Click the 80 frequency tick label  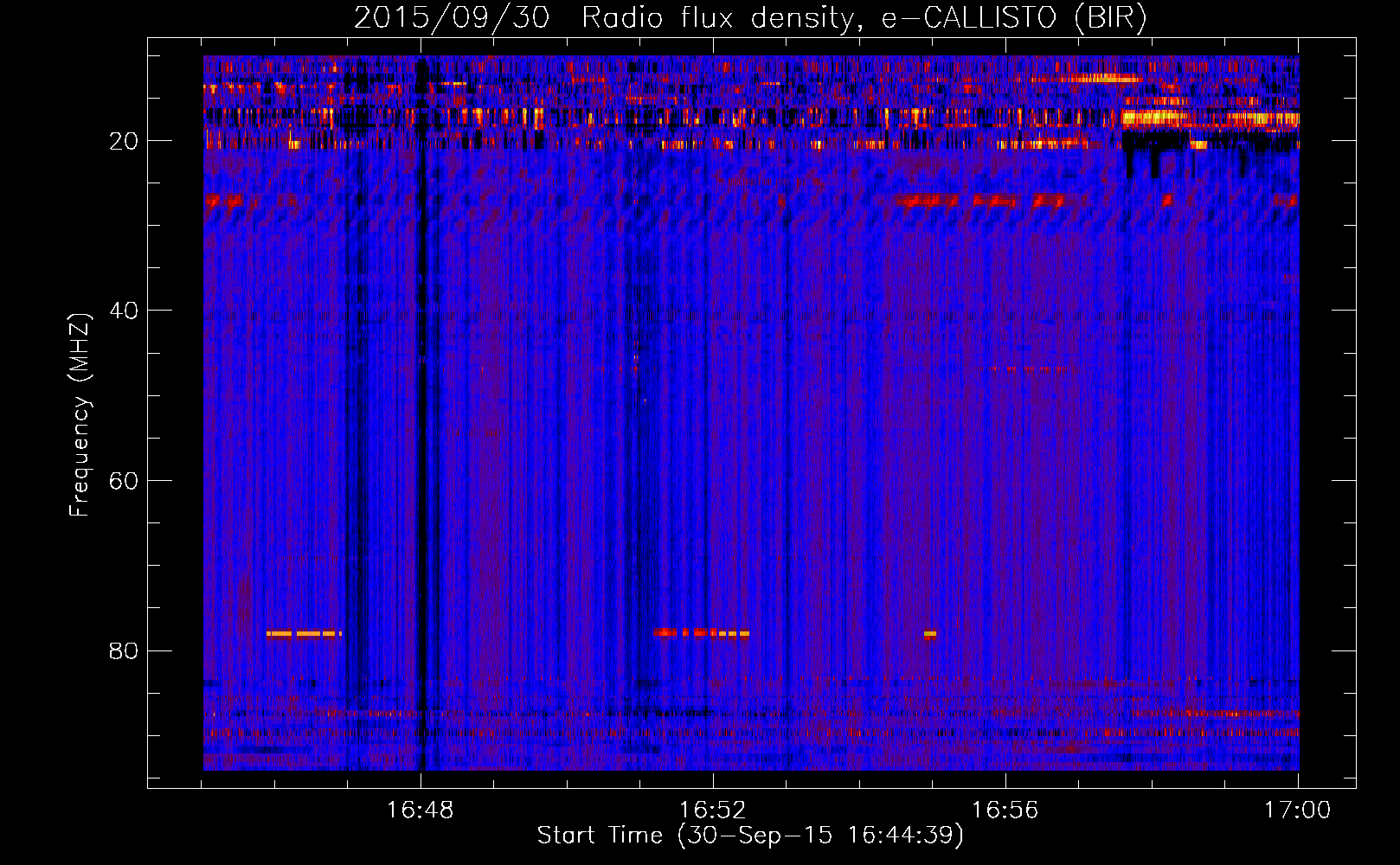pos(125,650)
